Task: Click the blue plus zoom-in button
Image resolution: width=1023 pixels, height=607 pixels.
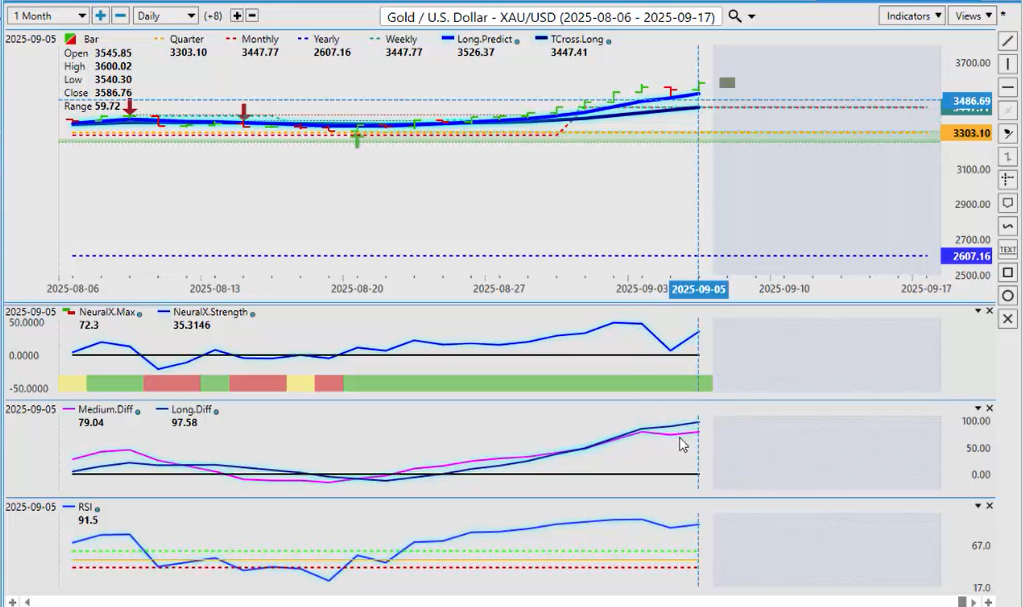Action: tap(101, 16)
